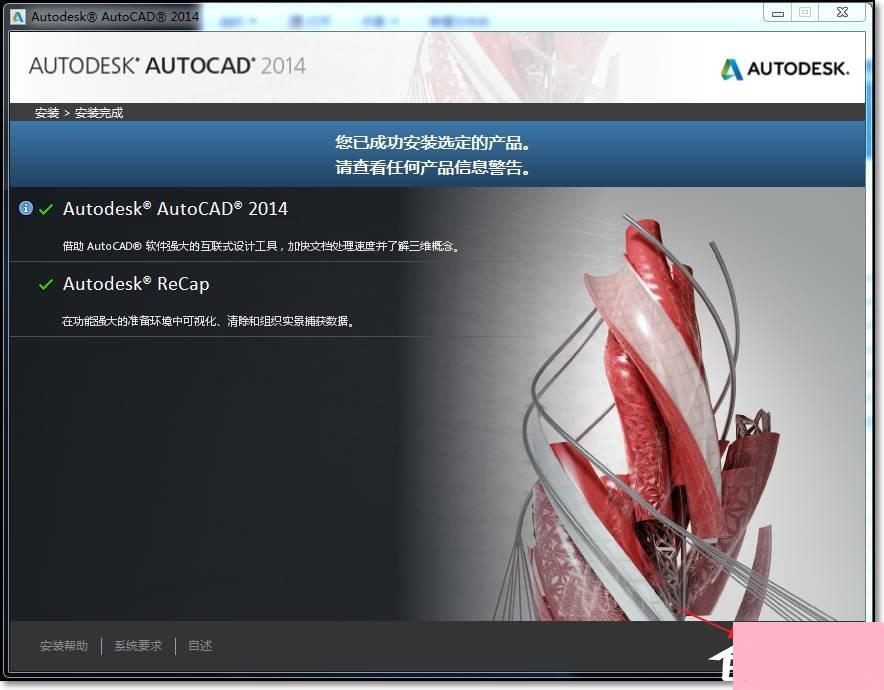
Task: Click the 安装 breadcrumb item
Action: (x=47, y=113)
